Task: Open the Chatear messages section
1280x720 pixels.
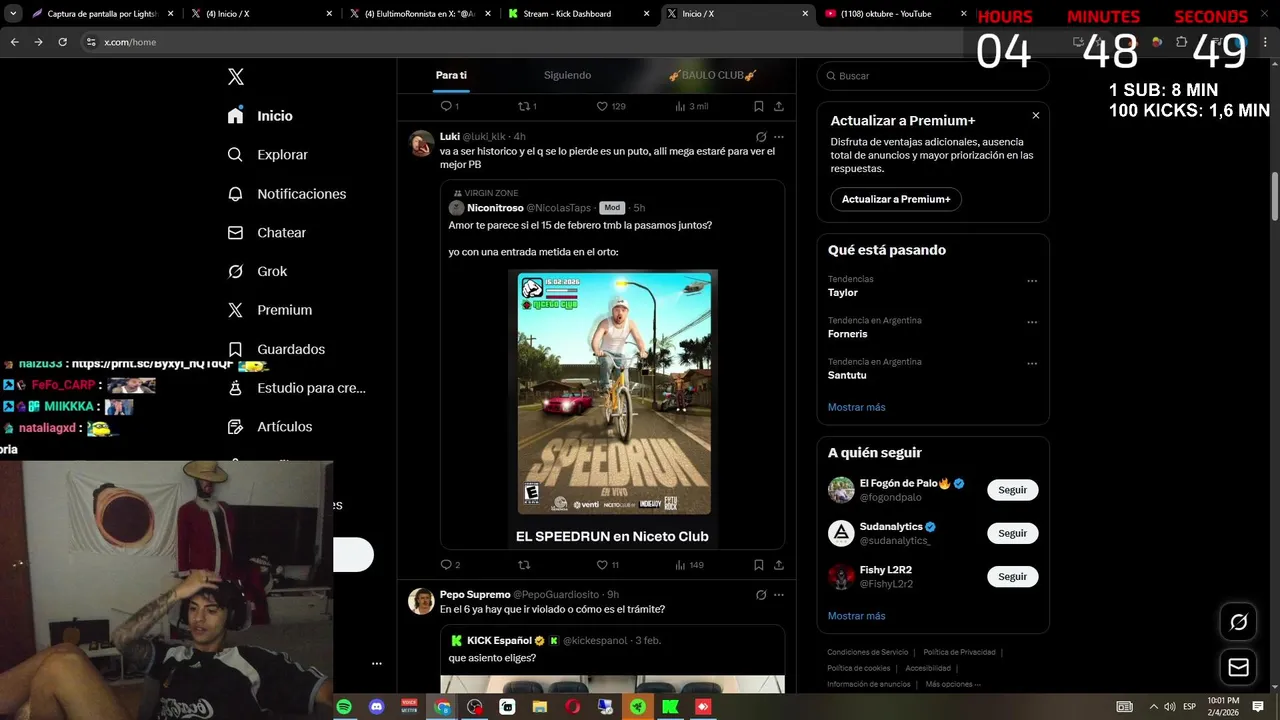Action: (x=266, y=233)
